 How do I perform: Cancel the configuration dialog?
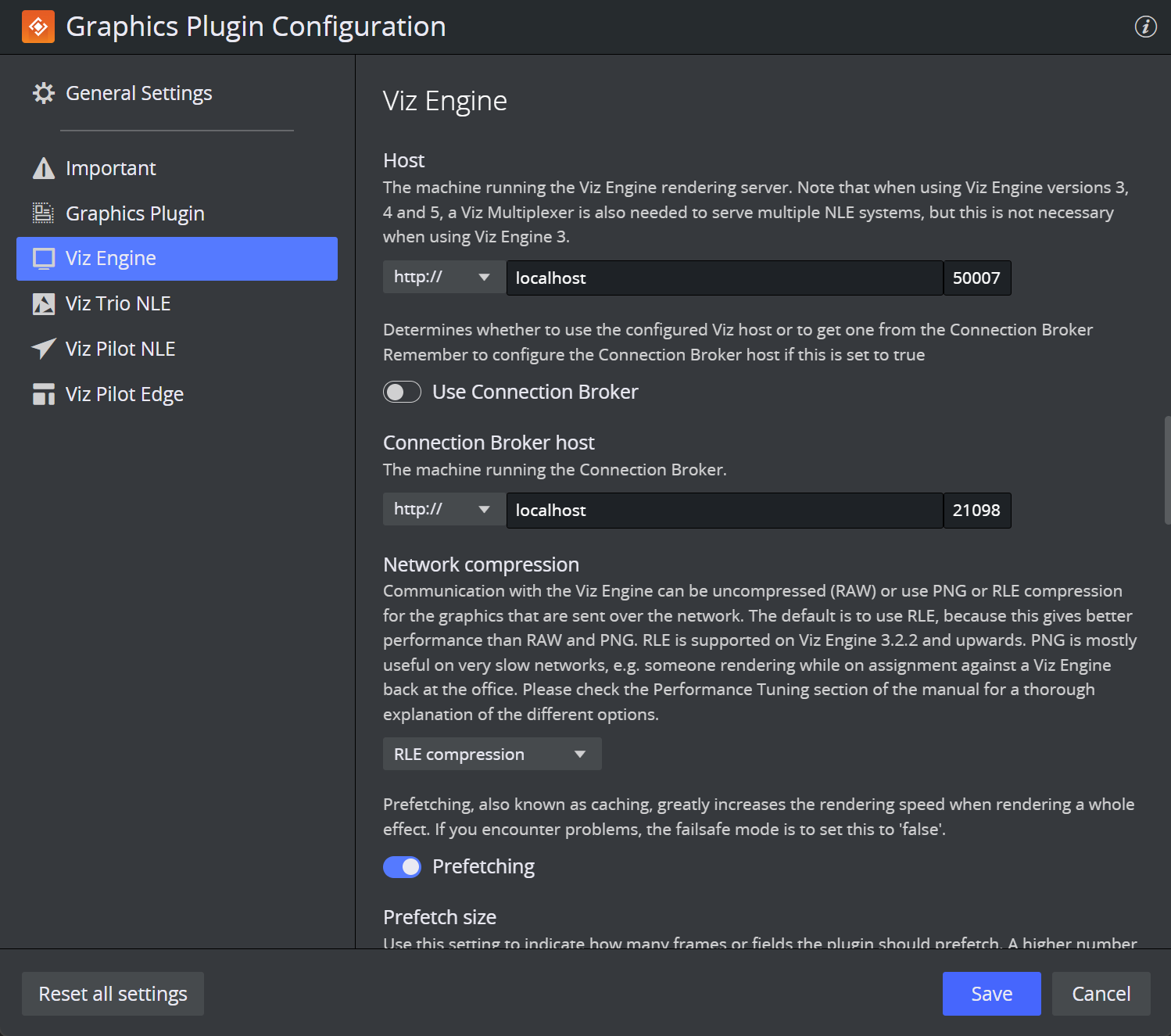click(x=1101, y=994)
